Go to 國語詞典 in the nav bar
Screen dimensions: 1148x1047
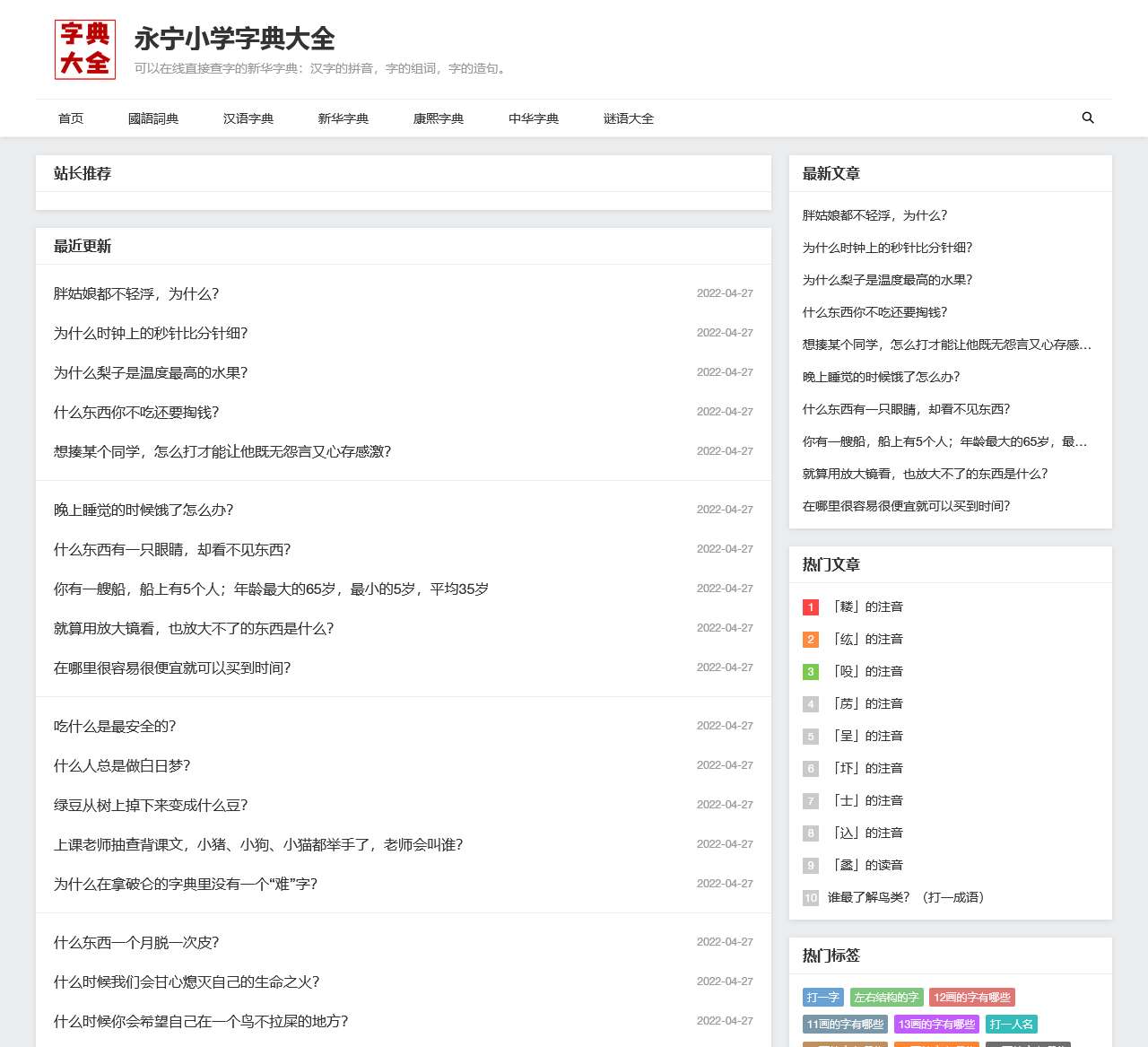click(x=153, y=118)
